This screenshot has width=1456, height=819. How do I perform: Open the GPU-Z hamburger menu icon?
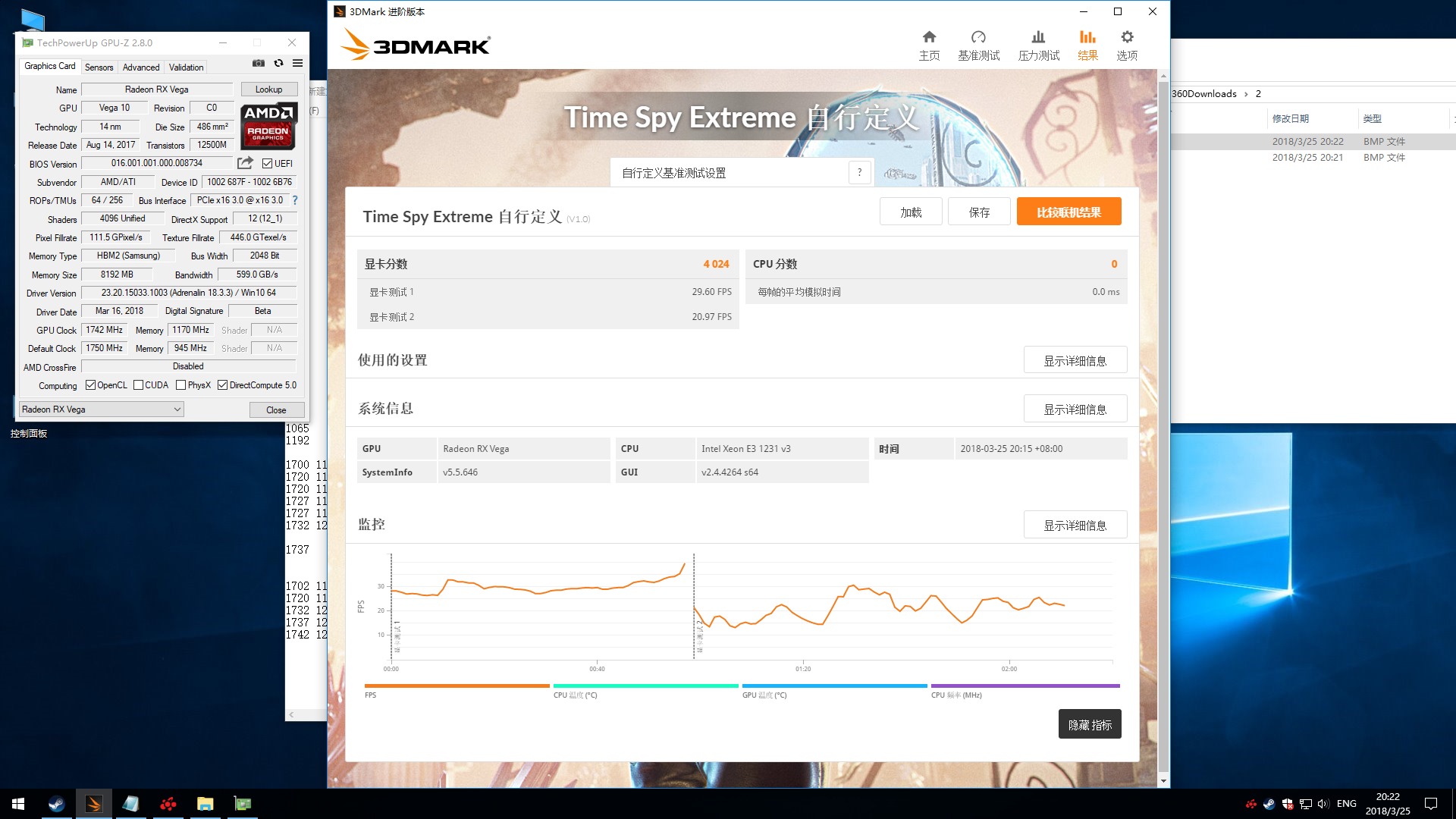point(298,64)
